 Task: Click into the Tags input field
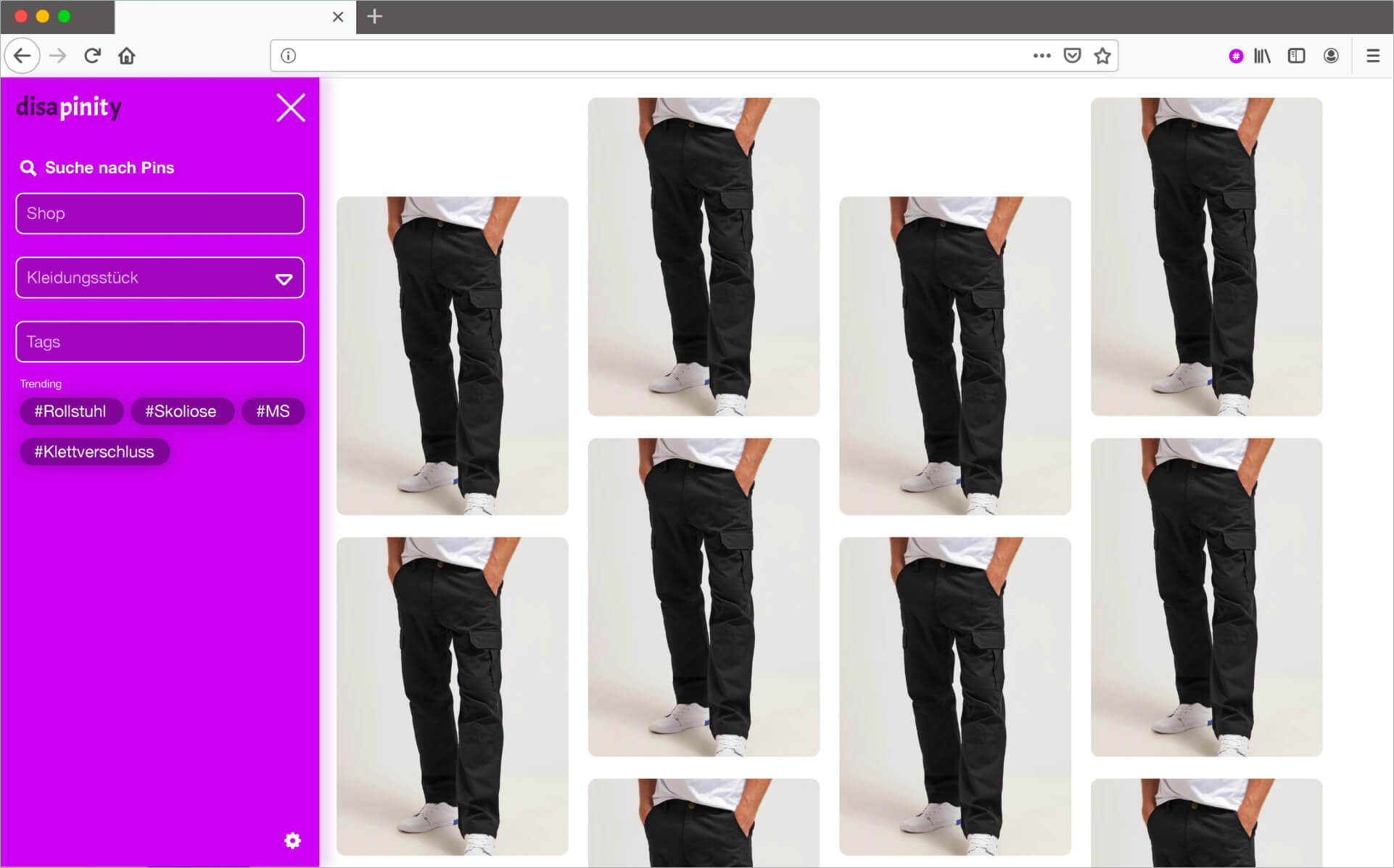(x=160, y=342)
